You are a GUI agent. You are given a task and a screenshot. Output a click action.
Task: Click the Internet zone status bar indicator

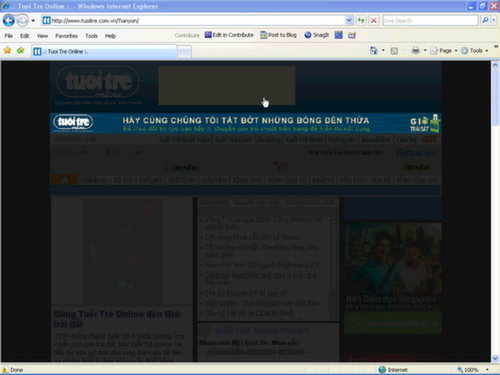click(393, 370)
